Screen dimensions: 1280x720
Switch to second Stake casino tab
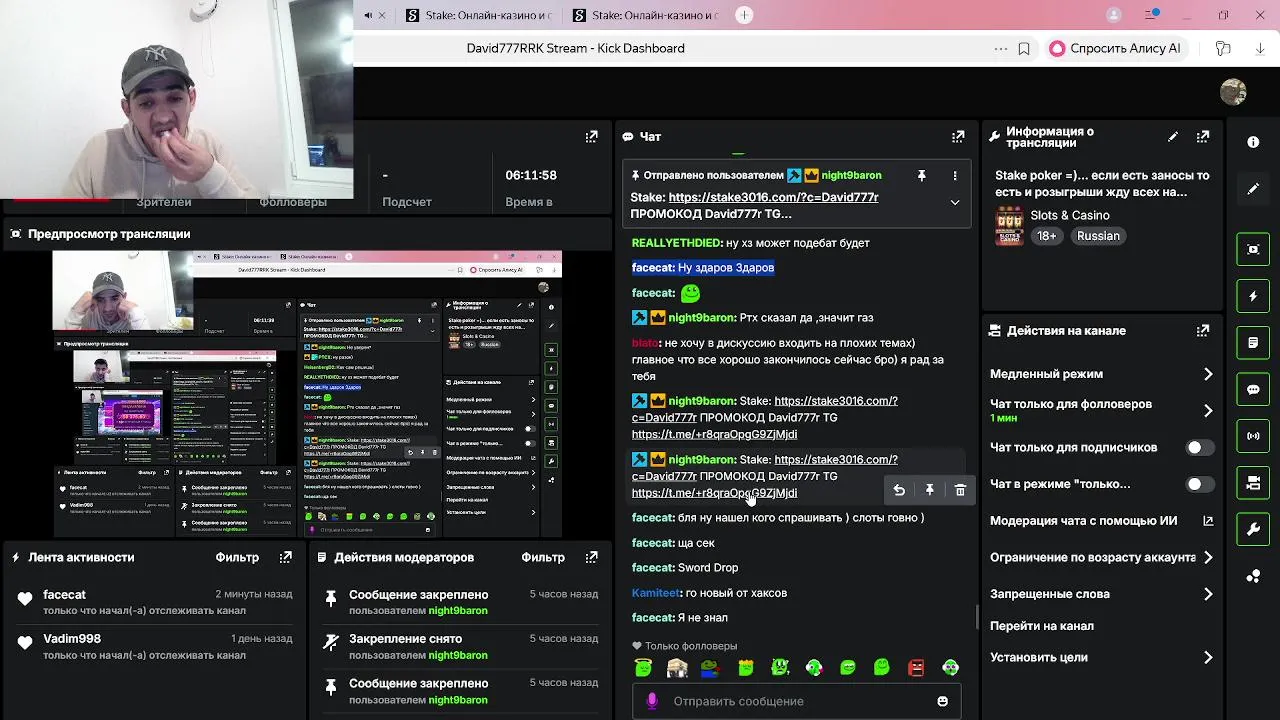[x=646, y=15]
